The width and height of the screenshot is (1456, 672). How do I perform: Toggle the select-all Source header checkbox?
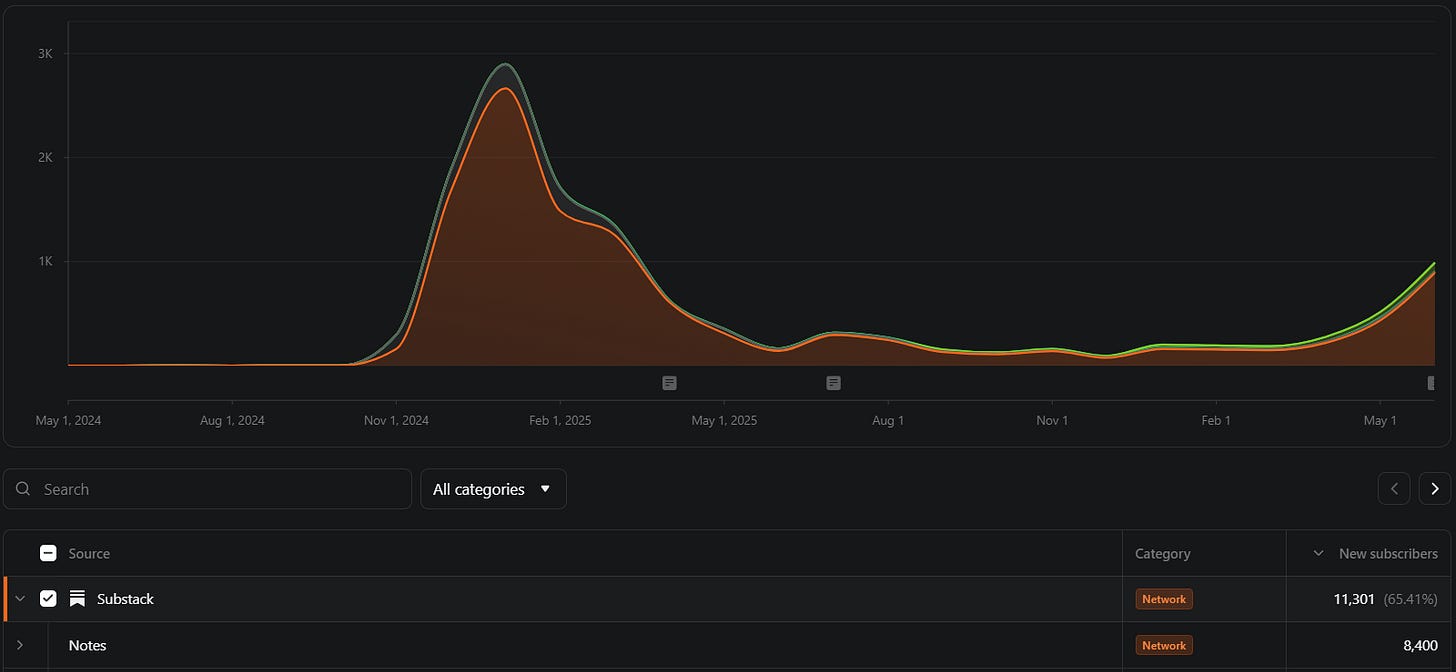(x=48, y=553)
